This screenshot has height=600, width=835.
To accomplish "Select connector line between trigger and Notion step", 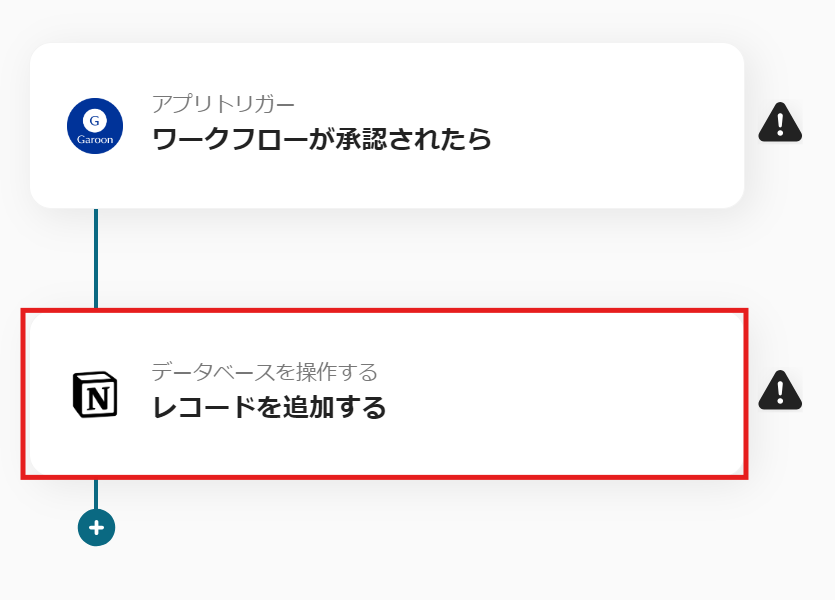I will 96,258.
